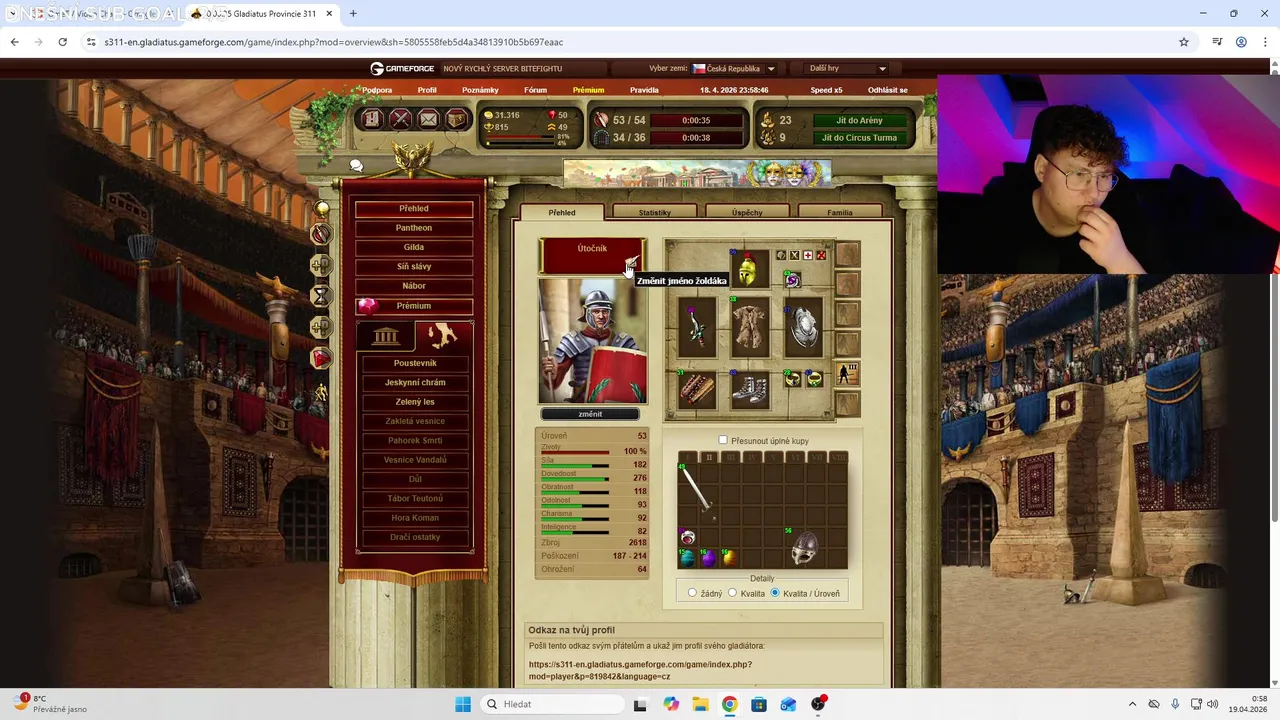The height and width of the screenshot is (720, 1280).
Task: Click the hourglass side bar icon
Action: click(320, 296)
